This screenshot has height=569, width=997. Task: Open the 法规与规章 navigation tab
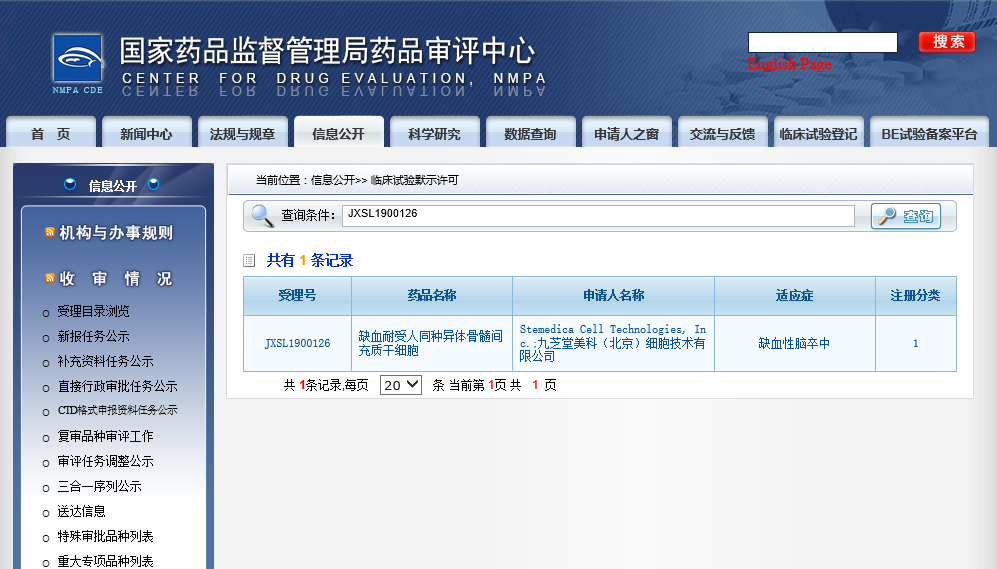pyautogui.click(x=242, y=134)
